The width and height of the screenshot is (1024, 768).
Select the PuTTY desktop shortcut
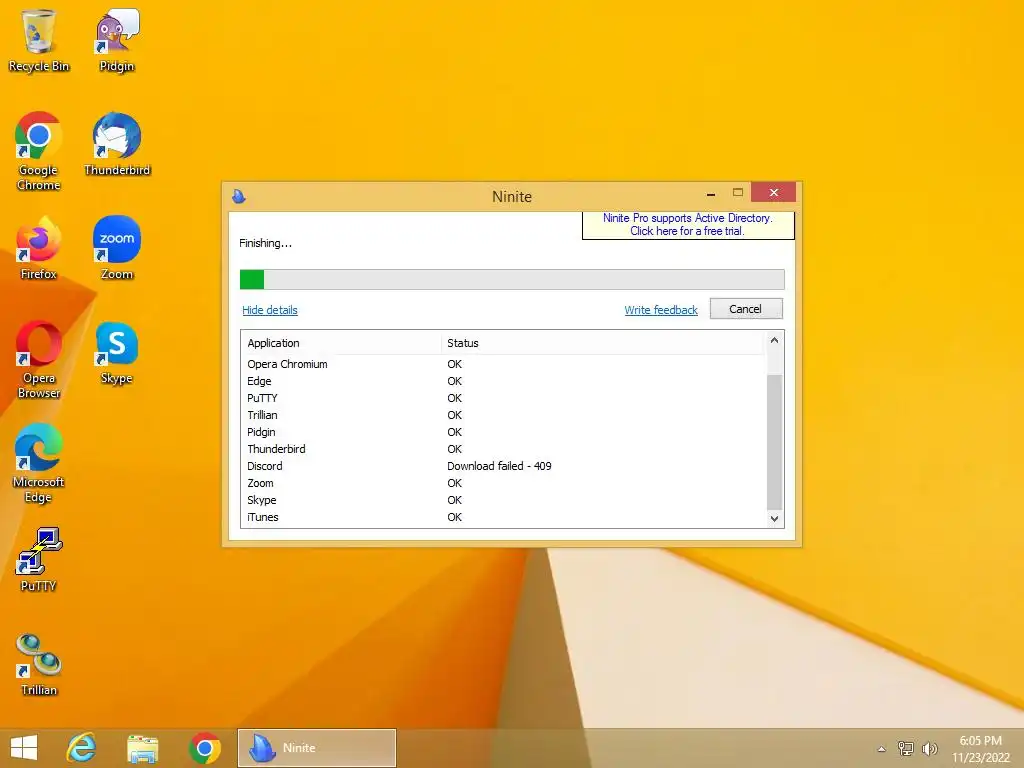click(x=39, y=560)
